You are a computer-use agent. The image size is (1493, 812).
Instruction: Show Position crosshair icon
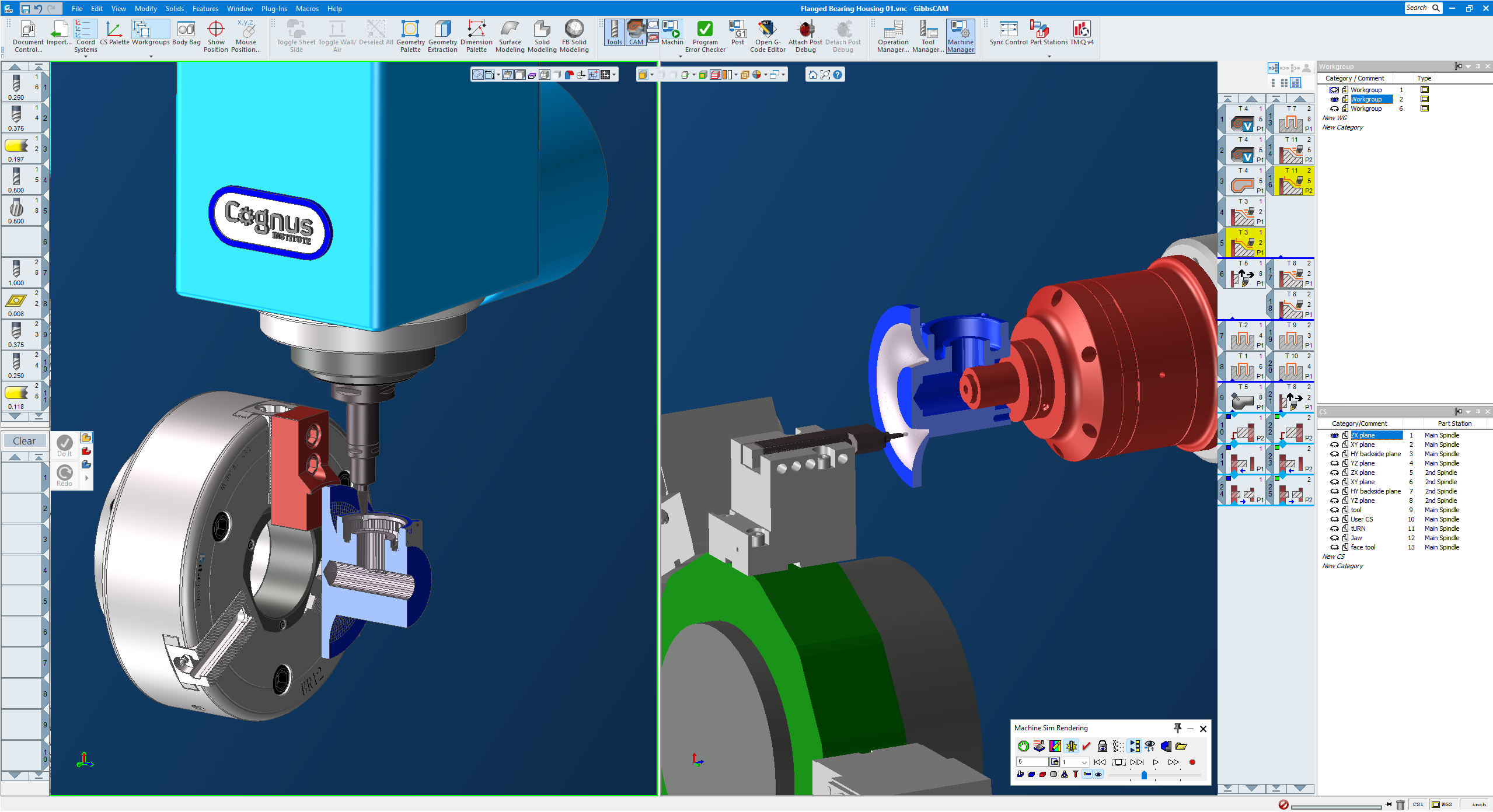tap(216, 29)
